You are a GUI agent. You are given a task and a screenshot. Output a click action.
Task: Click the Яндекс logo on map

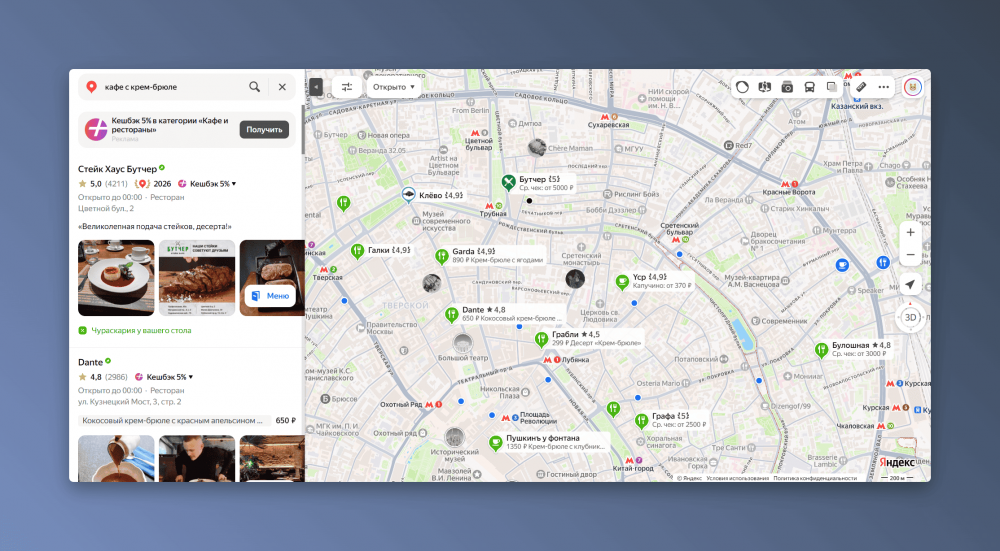coord(897,462)
